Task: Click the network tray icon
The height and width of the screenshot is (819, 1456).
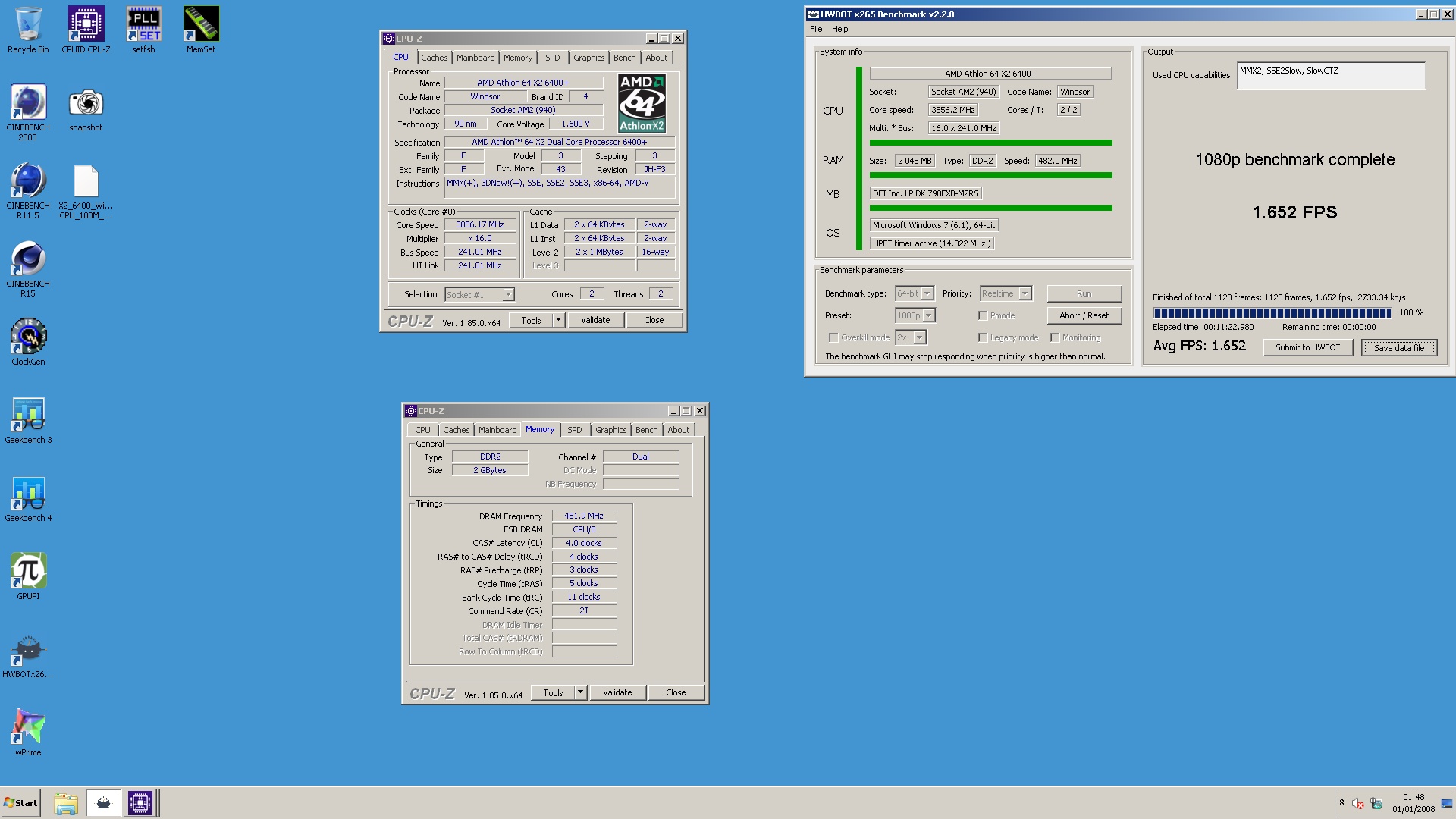Action: 1376,803
